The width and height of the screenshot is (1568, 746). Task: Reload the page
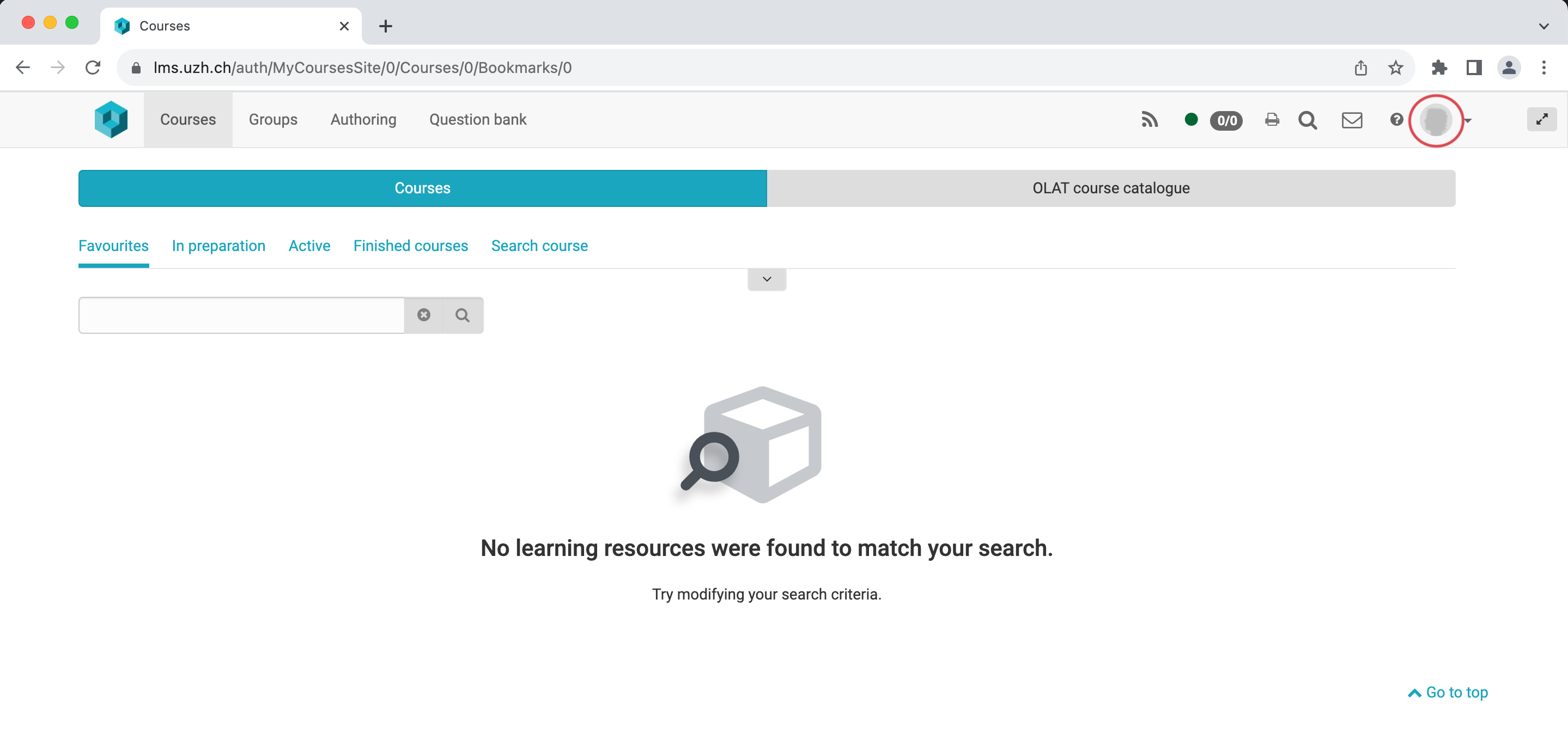pyautogui.click(x=93, y=68)
